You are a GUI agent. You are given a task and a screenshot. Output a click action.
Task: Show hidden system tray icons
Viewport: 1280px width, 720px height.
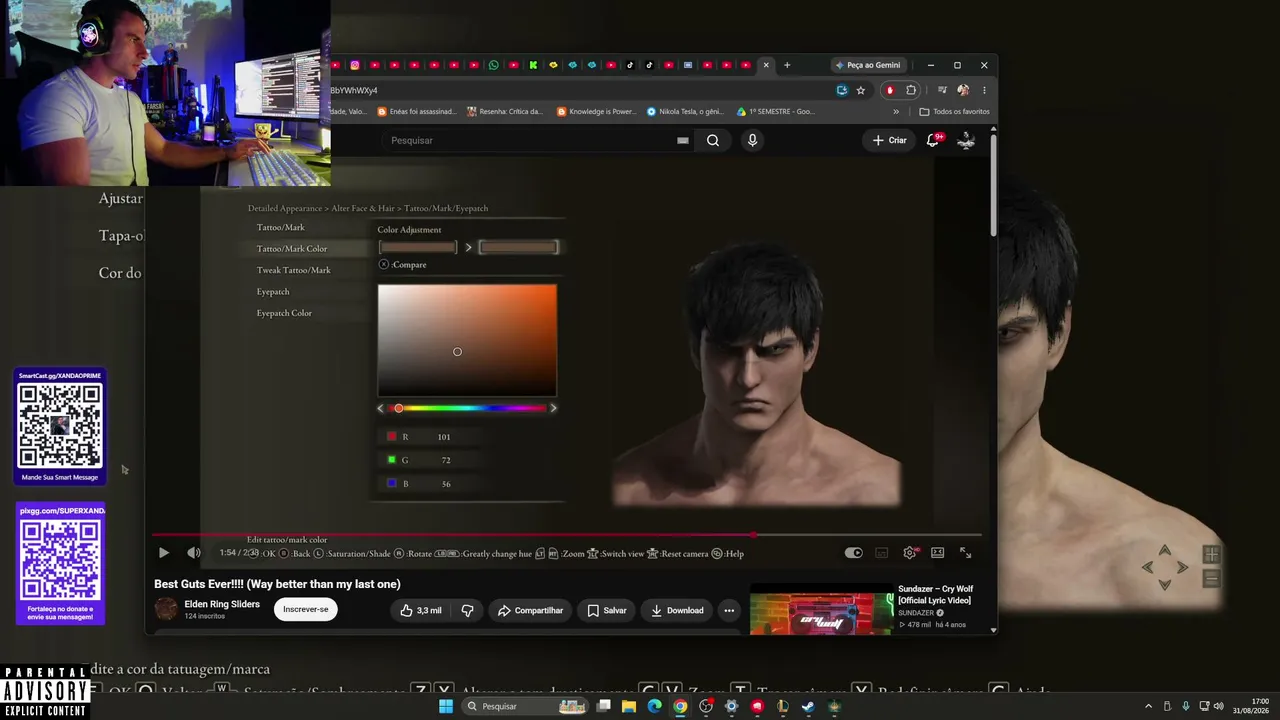pos(1149,706)
